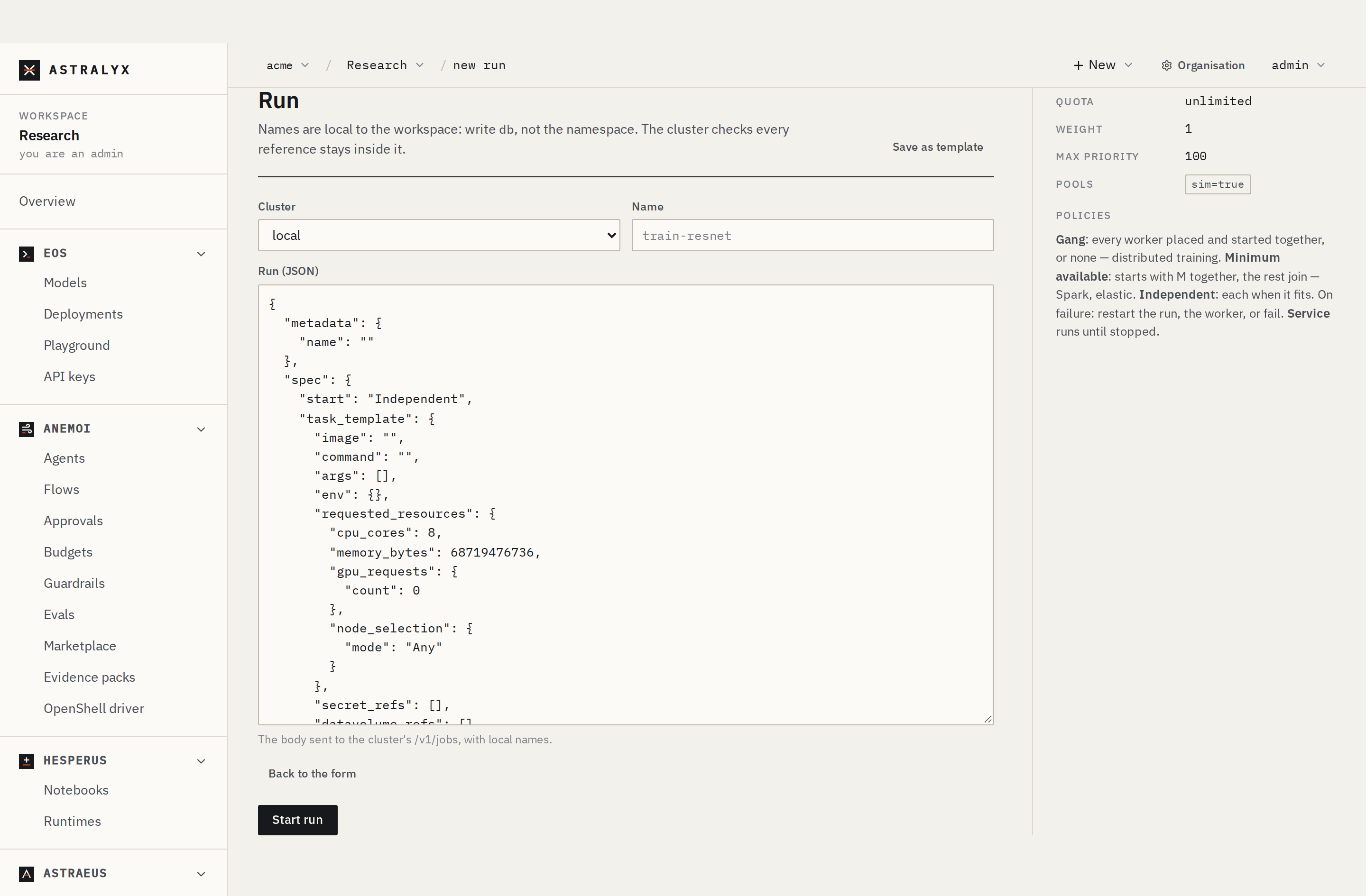Image resolution: width=1366 pixels, height=896 pixels.
Task: Click the Organisation gear icon
Action: tap(1166, 65)
